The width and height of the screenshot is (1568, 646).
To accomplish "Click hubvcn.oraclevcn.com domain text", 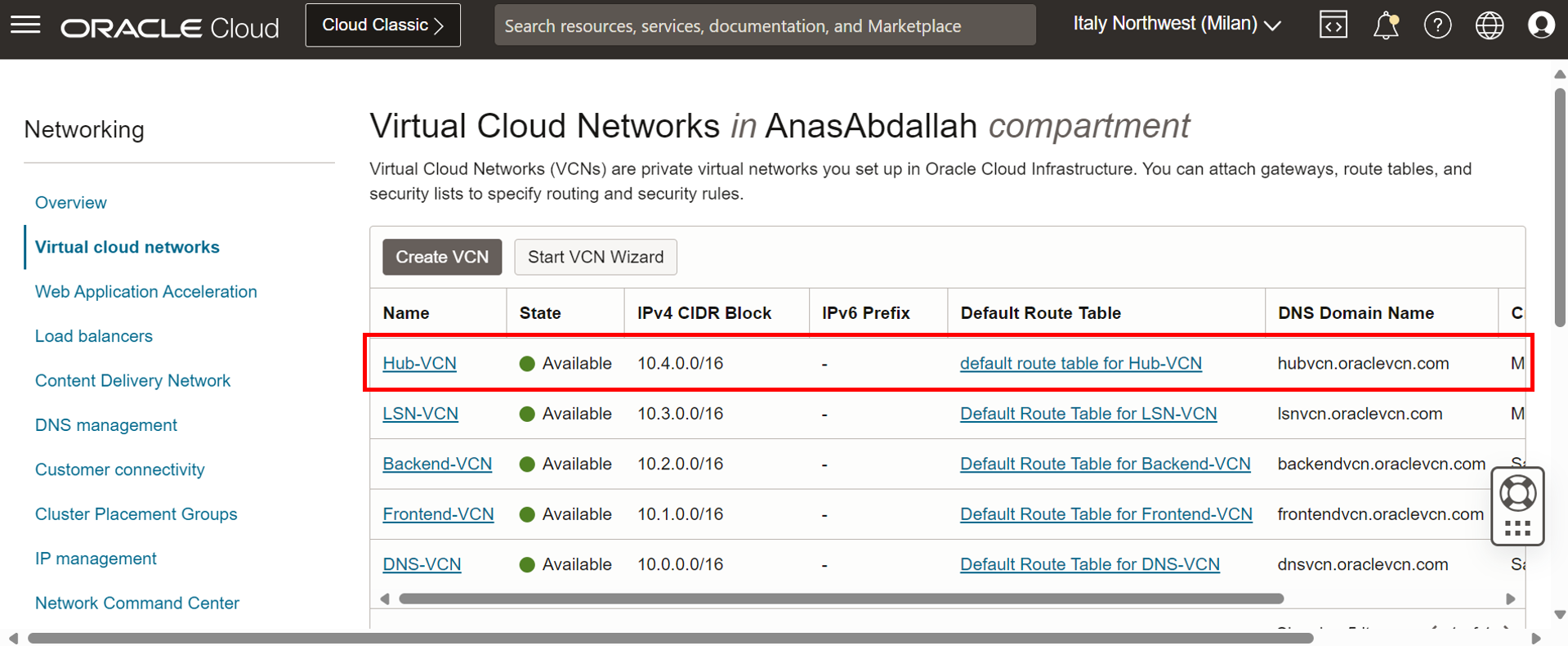I will (x=1363, y=363).
